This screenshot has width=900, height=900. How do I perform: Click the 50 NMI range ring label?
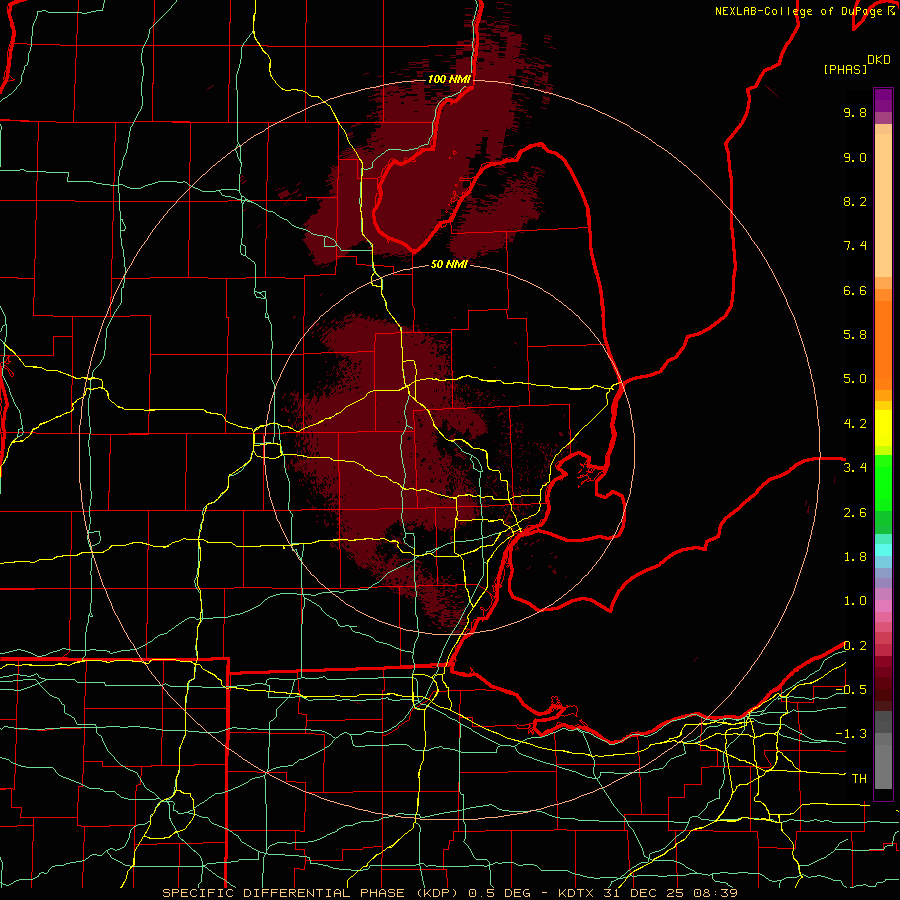pos(449,264)
